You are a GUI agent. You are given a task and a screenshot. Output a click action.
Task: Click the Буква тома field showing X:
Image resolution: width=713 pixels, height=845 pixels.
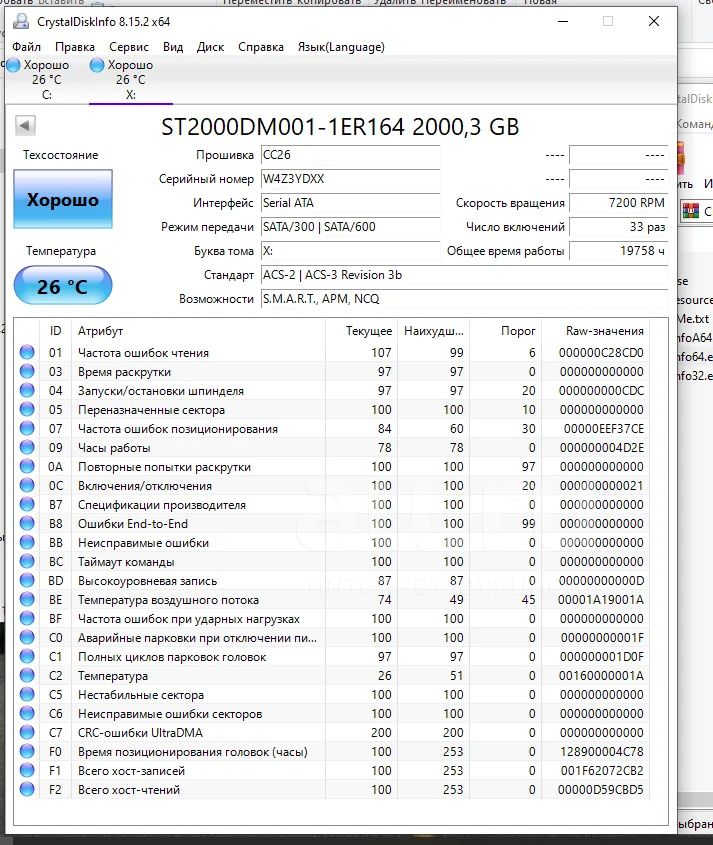click(350, 251)
